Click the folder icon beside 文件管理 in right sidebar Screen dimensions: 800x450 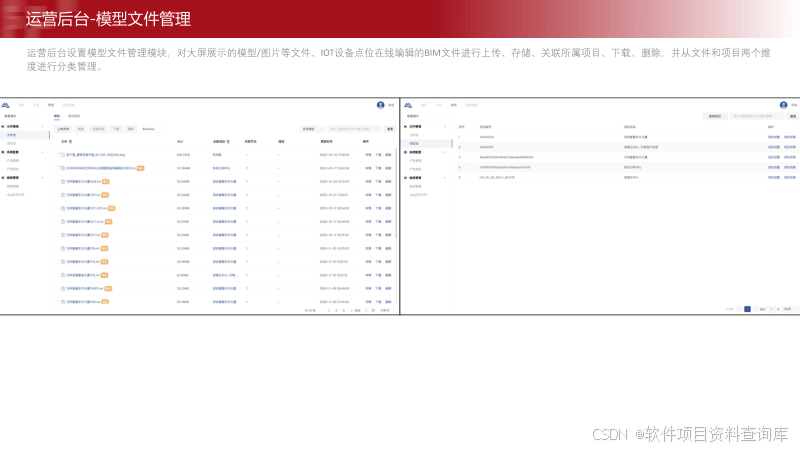click(x=406, y=127)
